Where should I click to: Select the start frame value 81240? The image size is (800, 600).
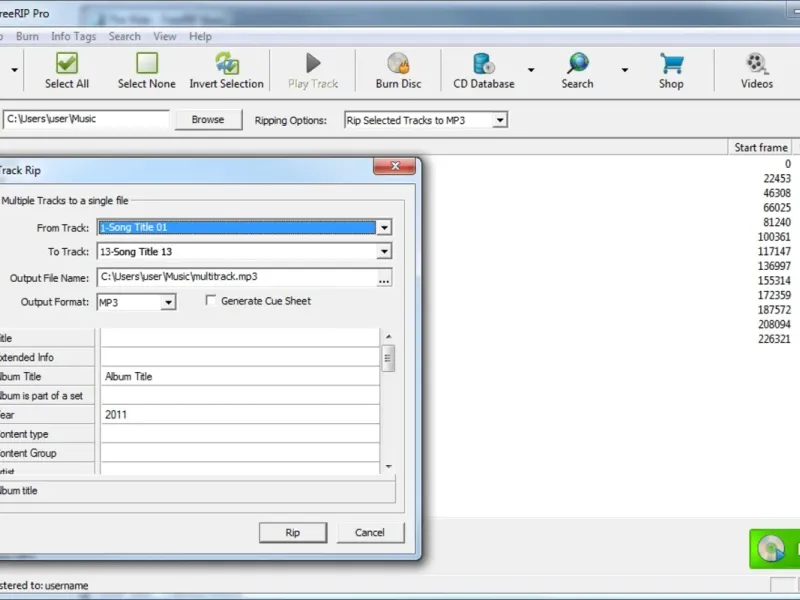pyautogui.click(x=777, y=222)
